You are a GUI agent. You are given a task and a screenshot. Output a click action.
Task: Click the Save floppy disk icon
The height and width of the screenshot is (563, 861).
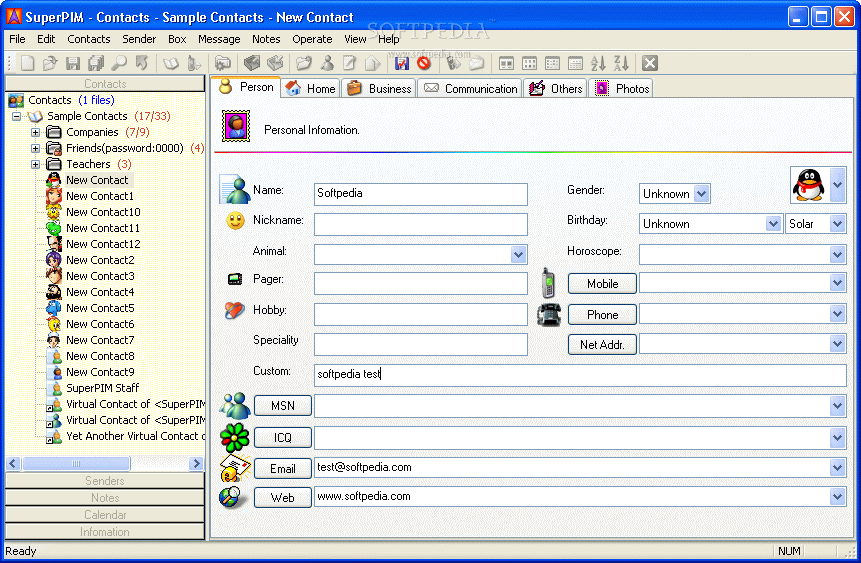[73, 63]
